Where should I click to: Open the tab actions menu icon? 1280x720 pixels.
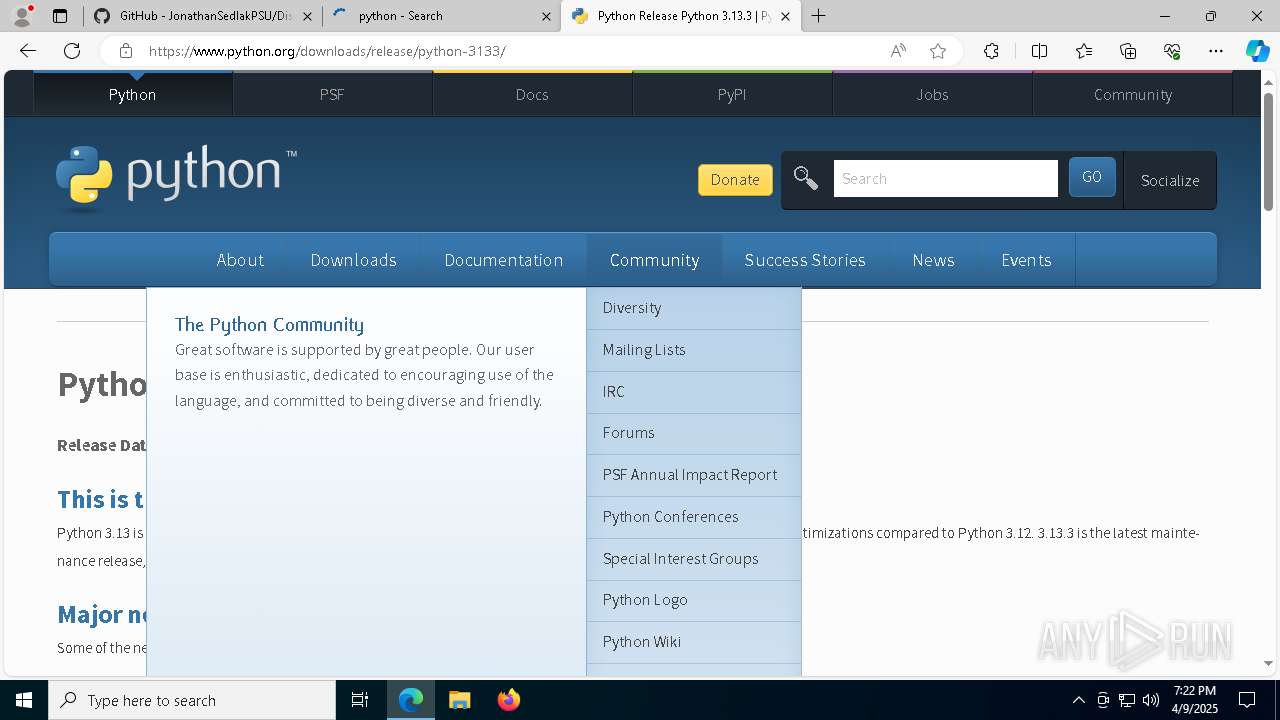60,16
